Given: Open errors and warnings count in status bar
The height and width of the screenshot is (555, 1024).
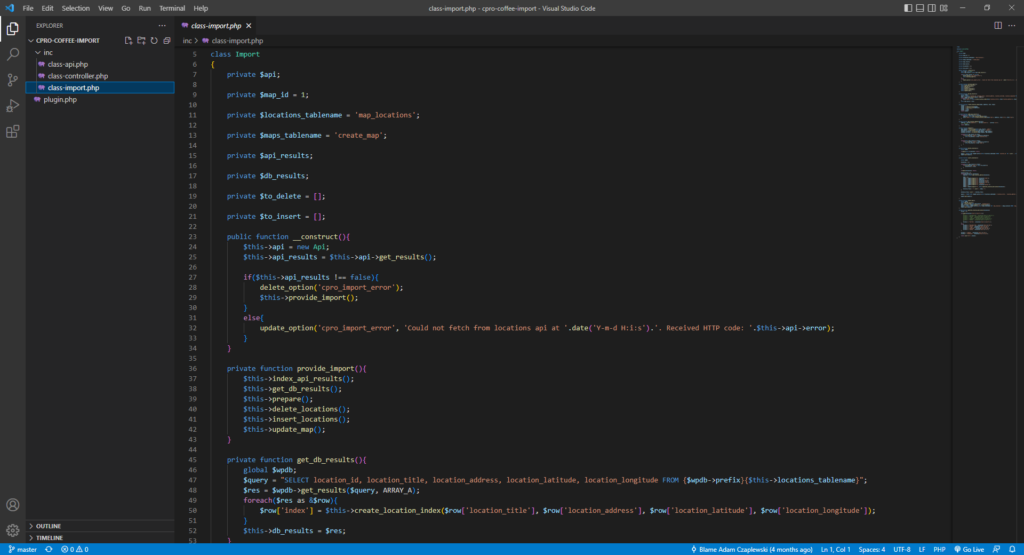Looking at the screenshot, I should tap(74, 550).
